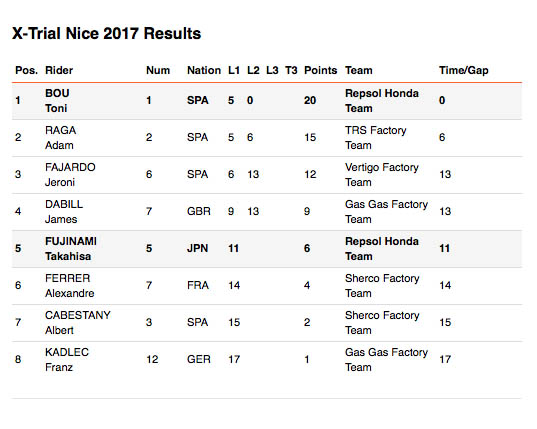Click the X-Trial Nice 2017 Results heading
Image resolution: width=537 pixels, height=429 pixels.
pyautogui.click(x=107, y=34)
